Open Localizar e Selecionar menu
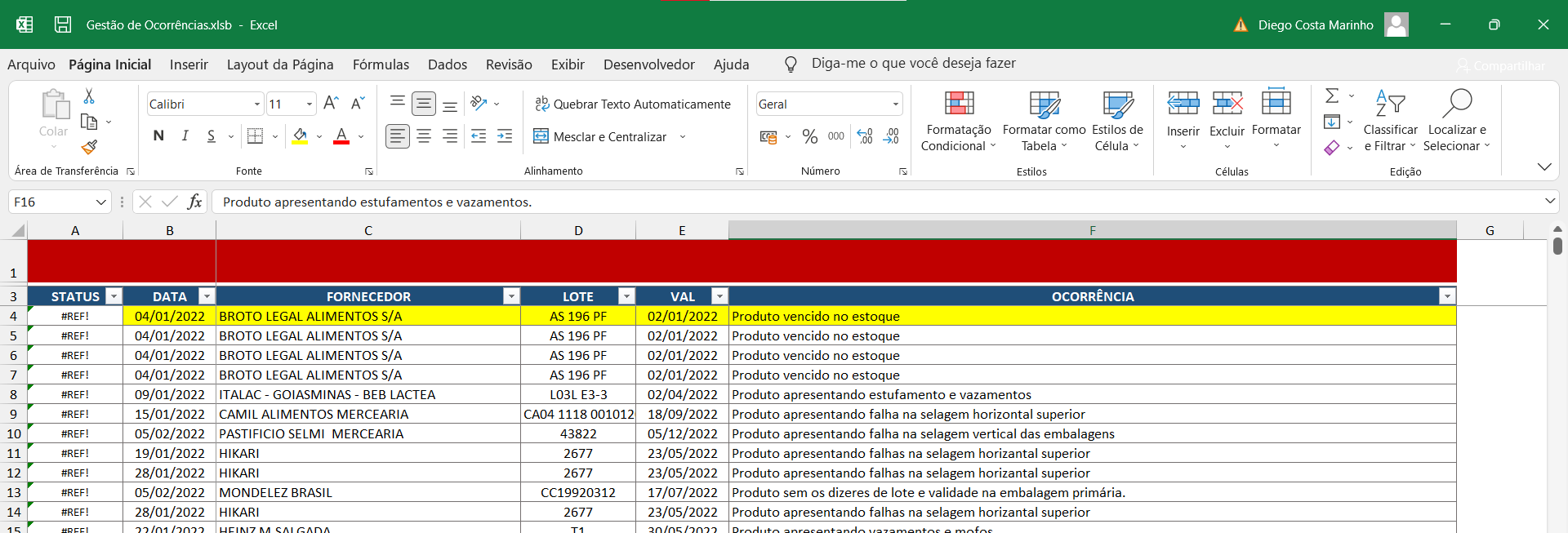 click(1457, 121)
